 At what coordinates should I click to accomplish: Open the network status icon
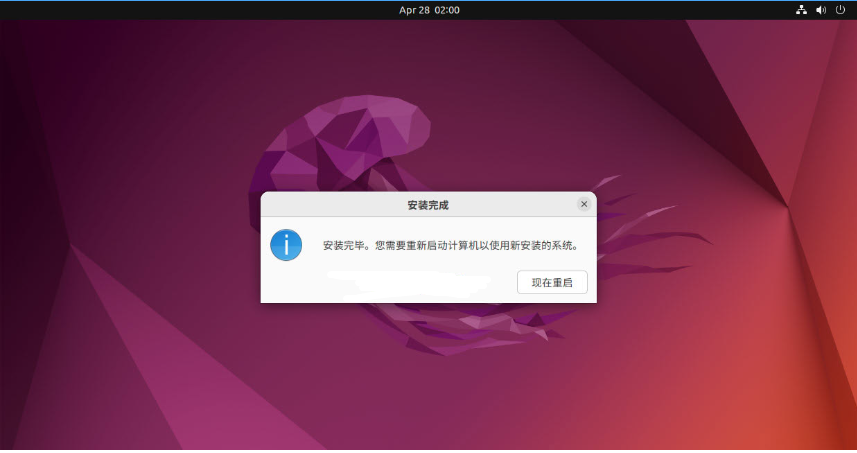click(801, 10)
